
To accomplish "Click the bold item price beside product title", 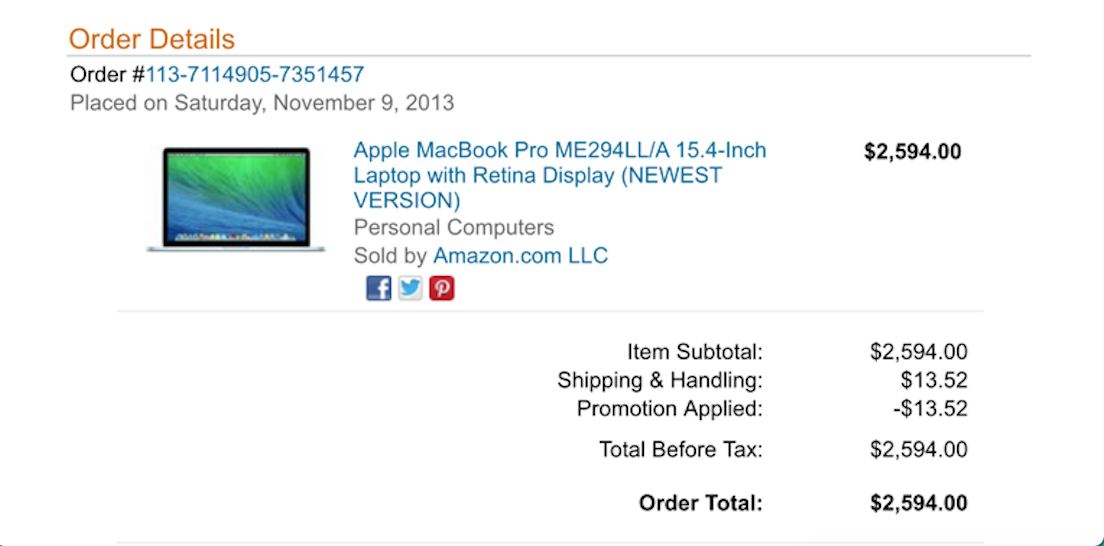I will click(x=912, y=151).
